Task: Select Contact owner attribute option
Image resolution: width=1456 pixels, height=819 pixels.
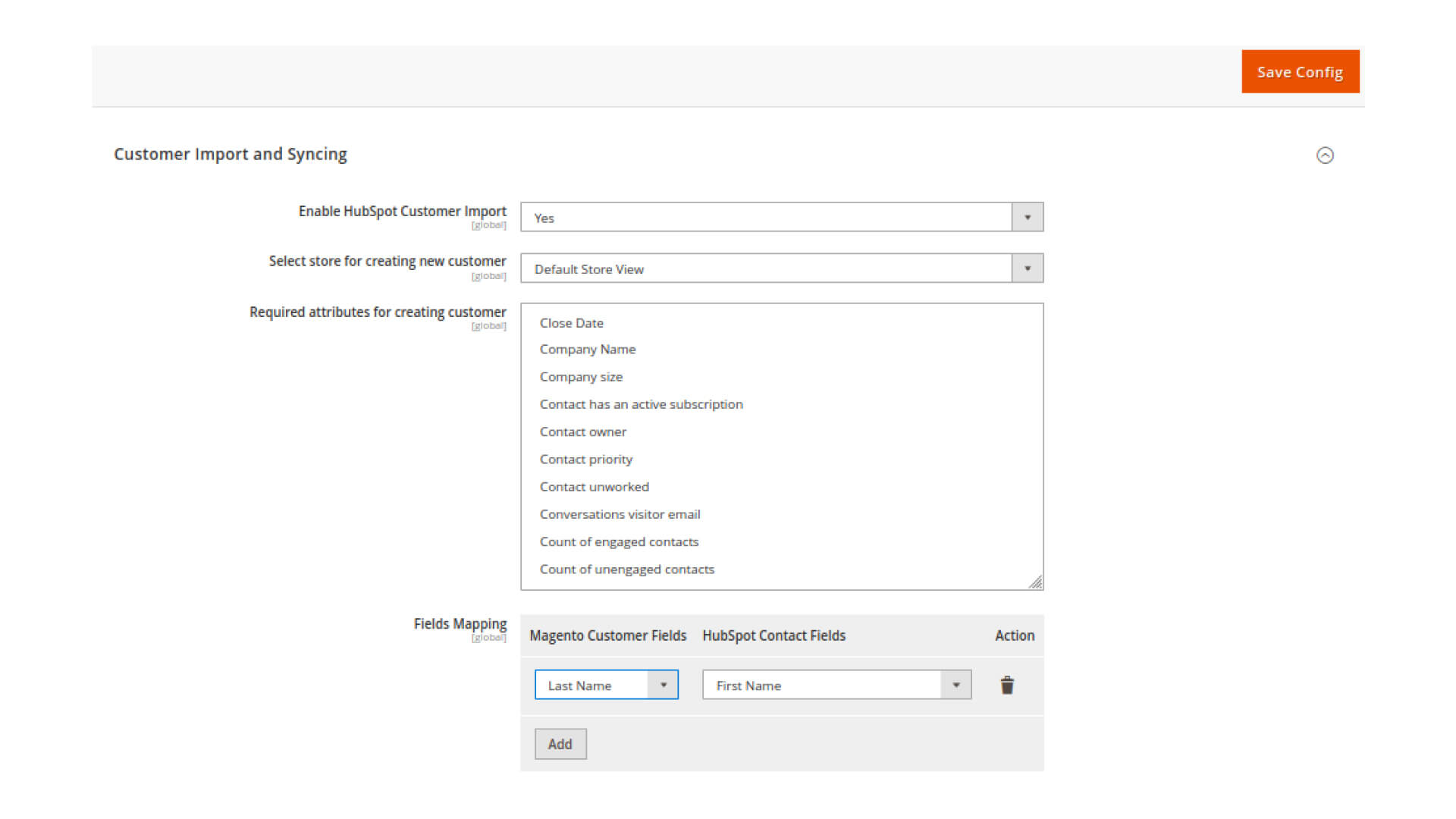Action: tap(582, 431)
